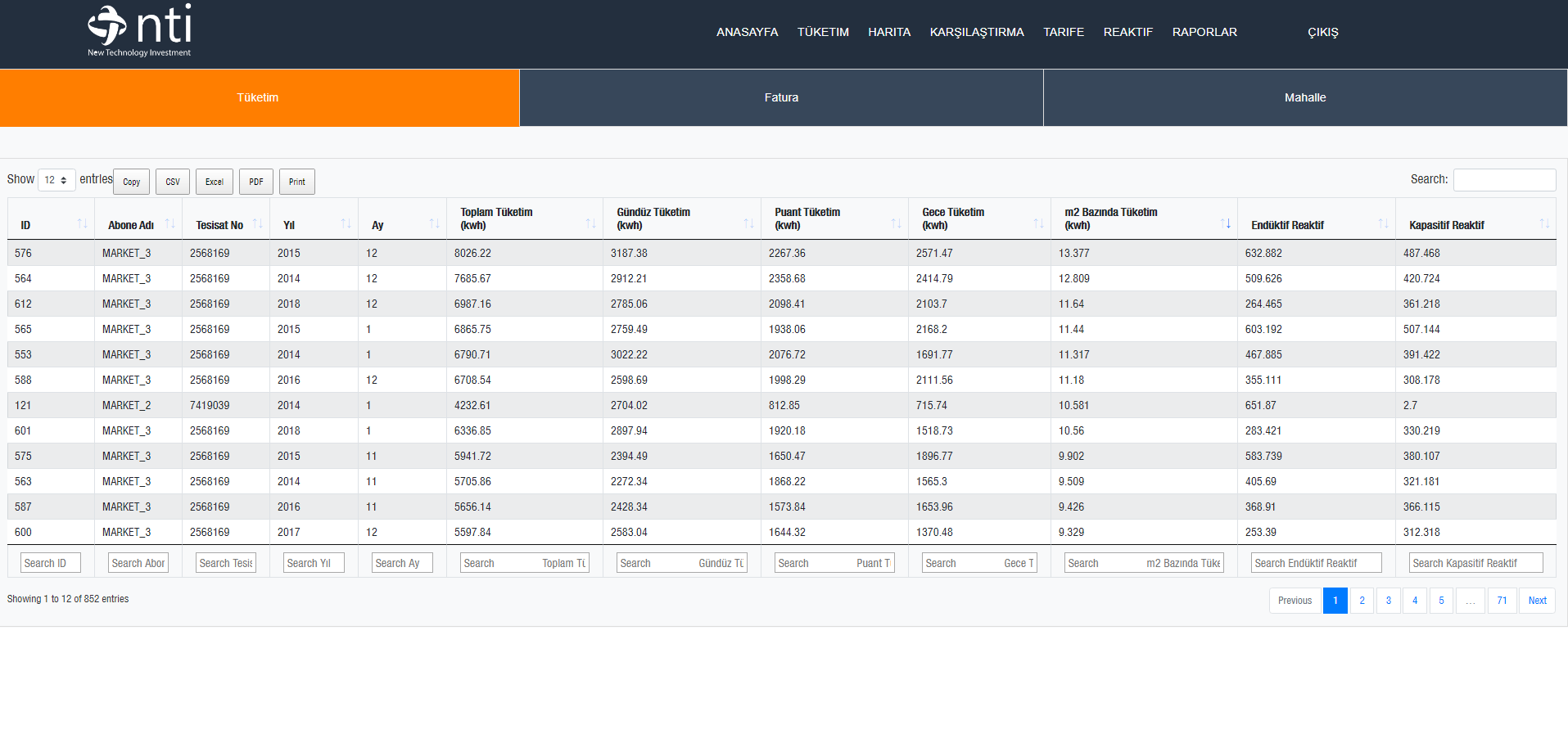Open TÜKETİM menu item
This screenshot has width=1568, height=734.
(823, 32)
